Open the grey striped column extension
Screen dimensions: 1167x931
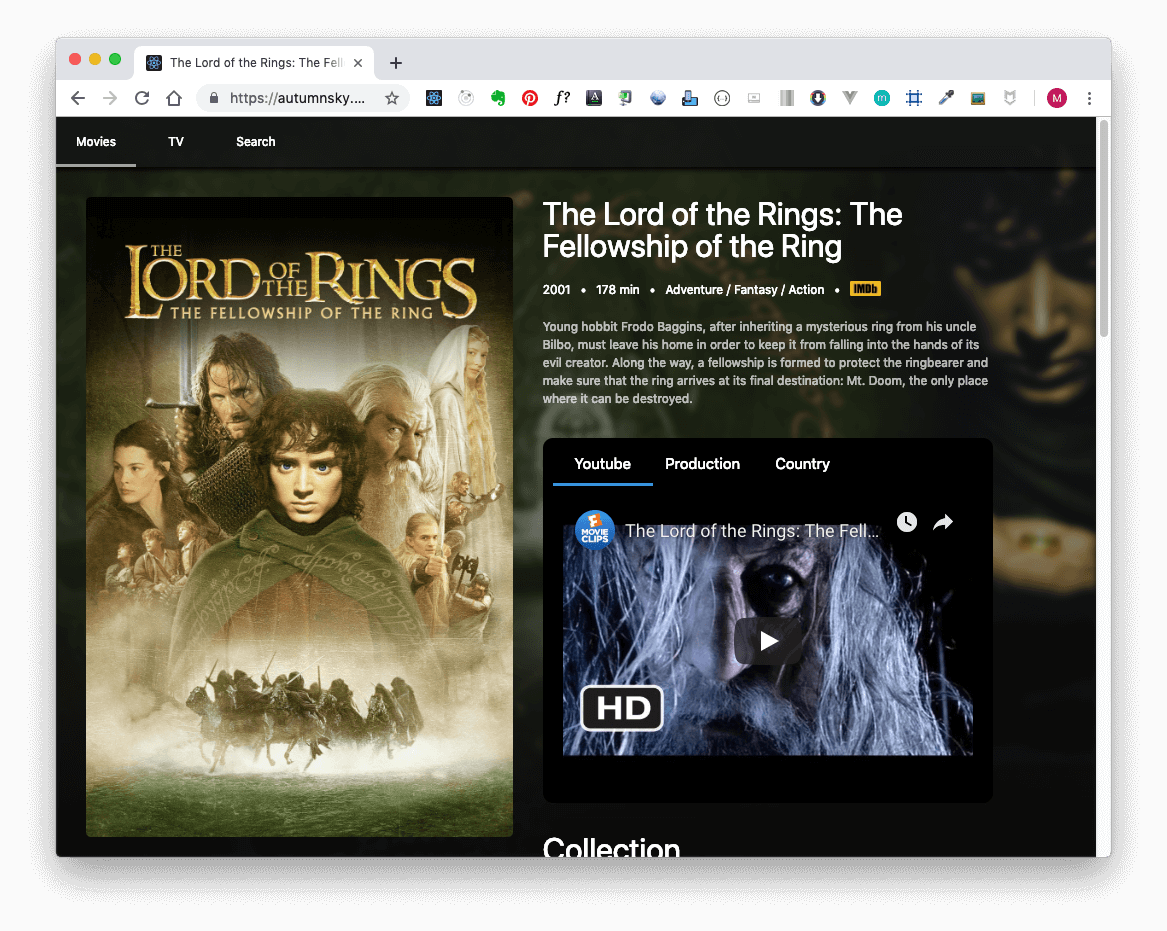pyautogui.click(x=786, y=98)
